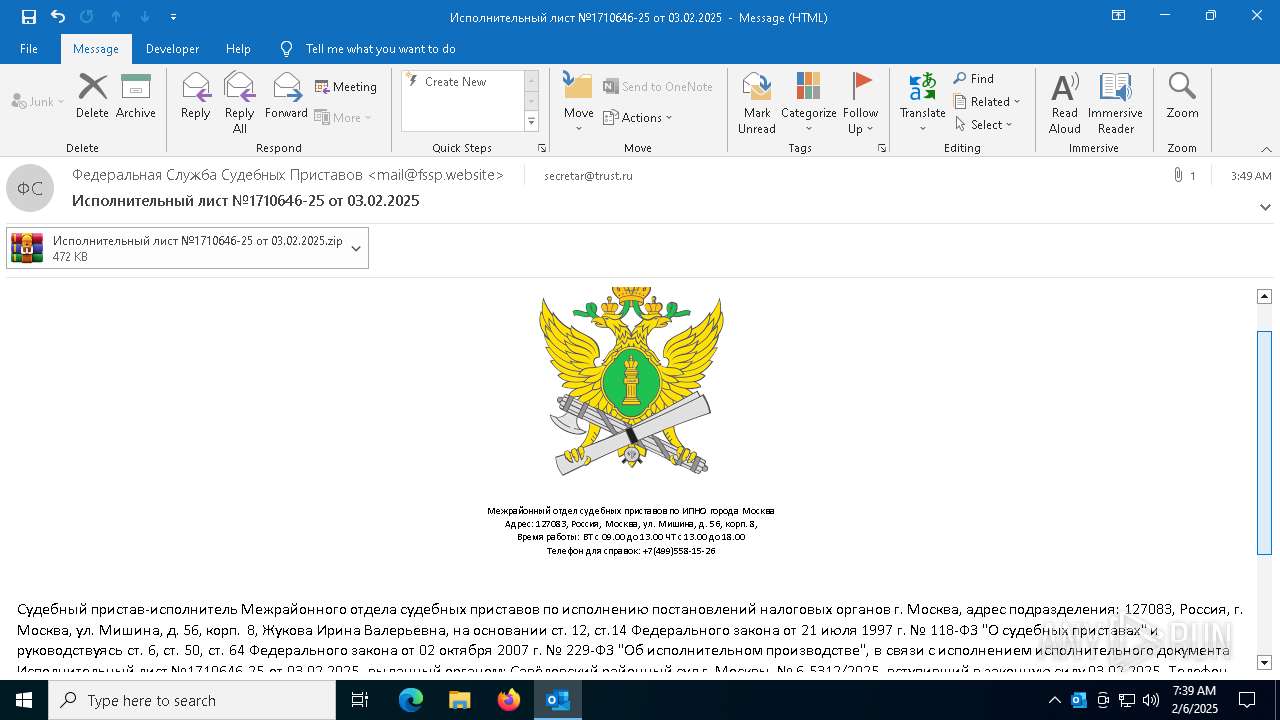Image resolution: width=1280 pixels, height=720 pixels.
Task: Collapse the ribbon
Action: pos(1266,149)
